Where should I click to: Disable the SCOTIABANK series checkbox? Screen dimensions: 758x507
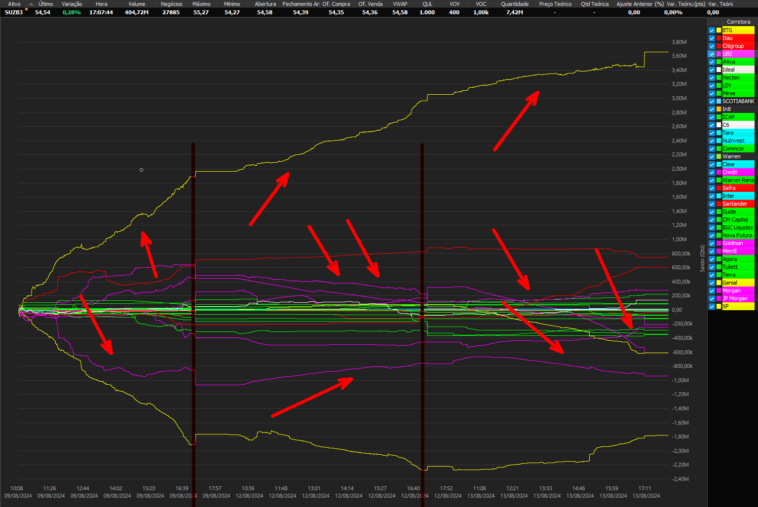click(713, 101)
